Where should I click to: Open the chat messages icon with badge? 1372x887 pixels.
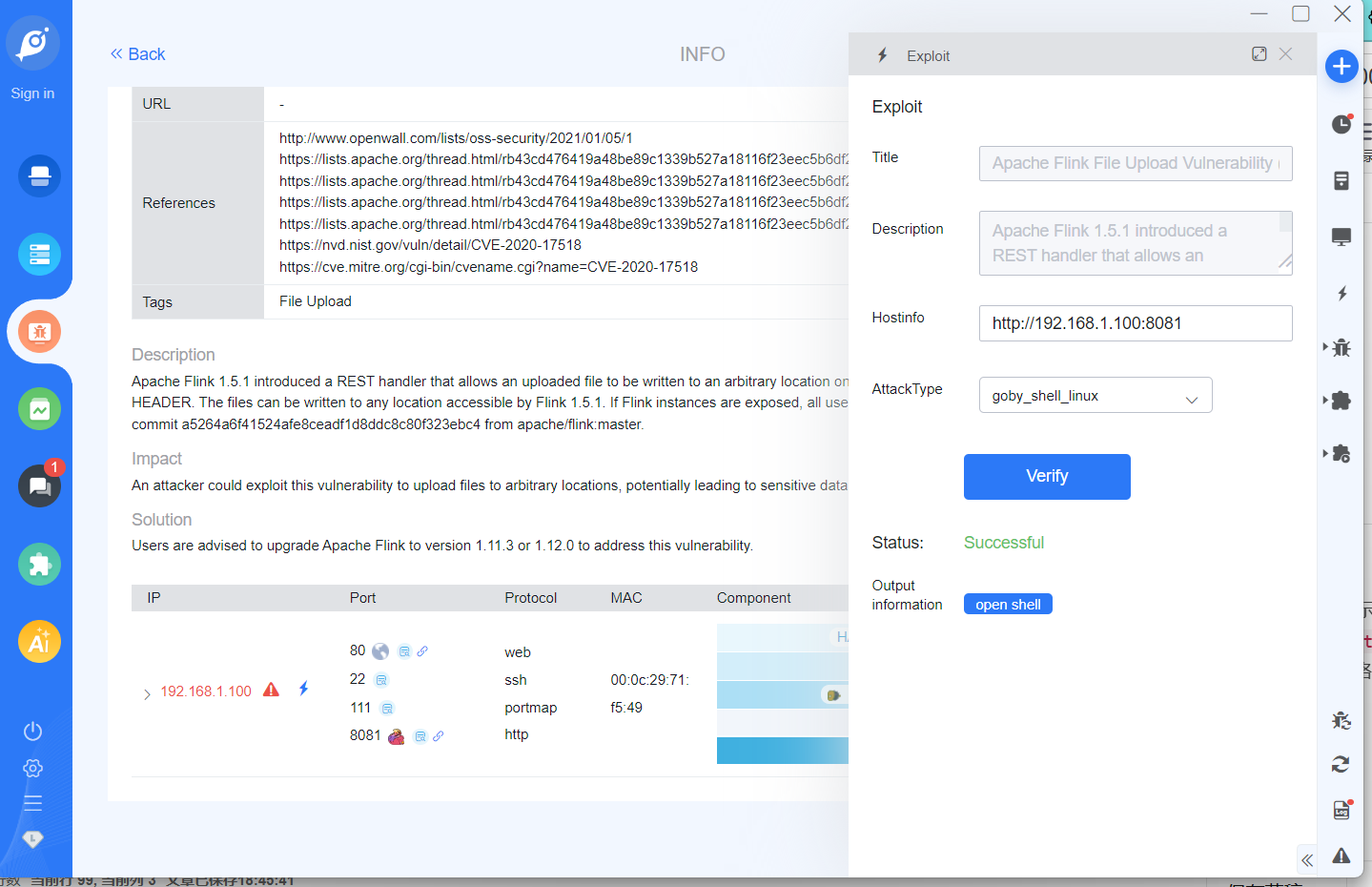39,486
